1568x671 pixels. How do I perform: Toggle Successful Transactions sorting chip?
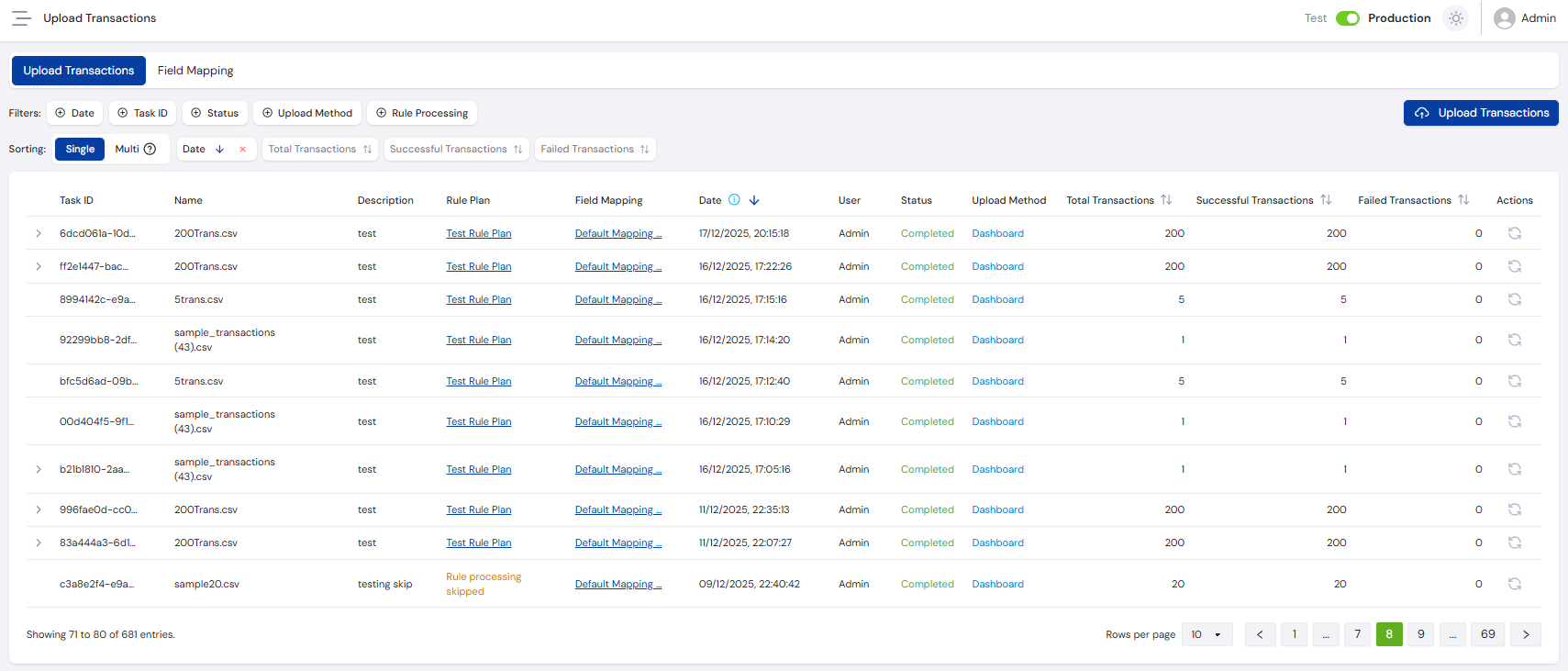click(456, 149)
